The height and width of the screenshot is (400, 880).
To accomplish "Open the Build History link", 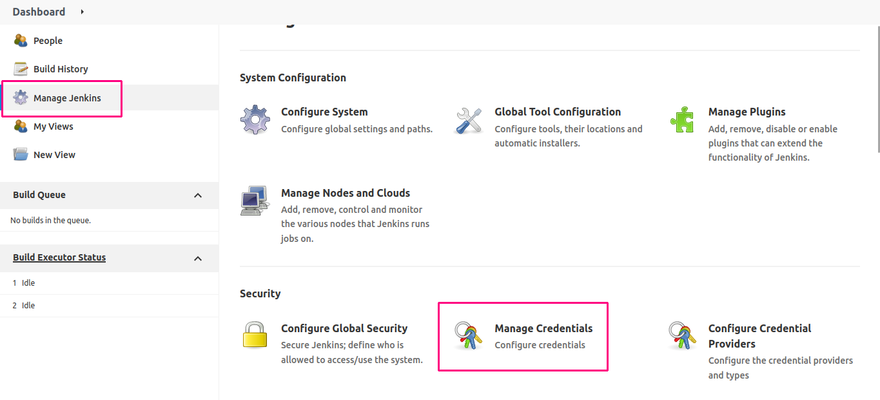I will [x=61, y=69].
